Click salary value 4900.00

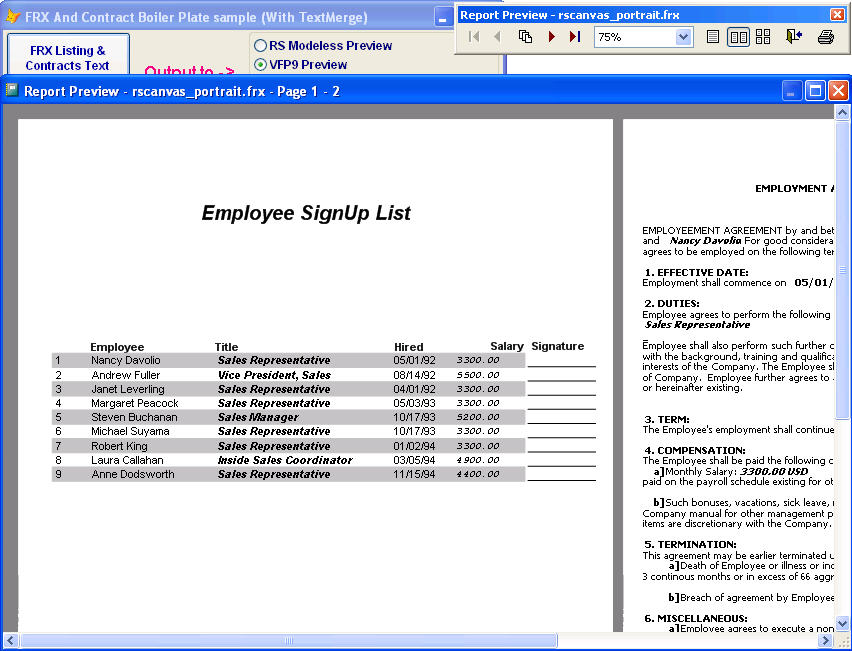478,460
